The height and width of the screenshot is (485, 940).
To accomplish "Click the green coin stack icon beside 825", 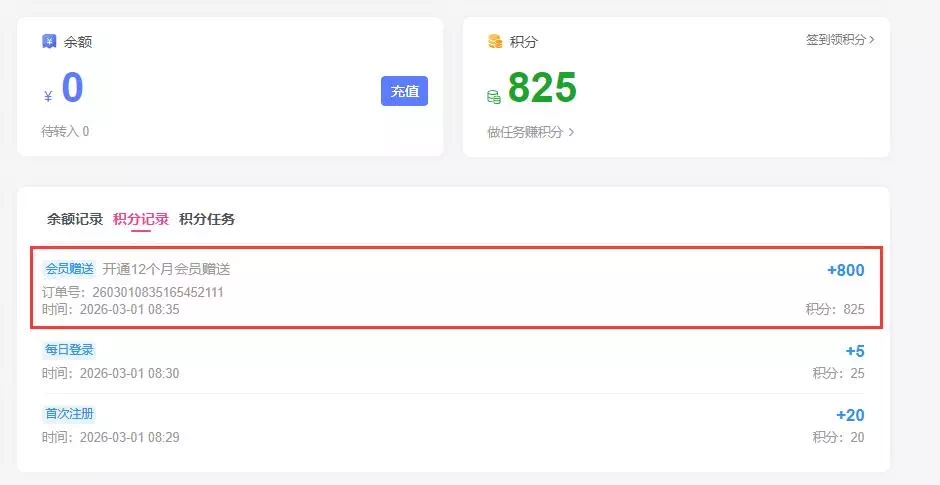I will 494,97.
